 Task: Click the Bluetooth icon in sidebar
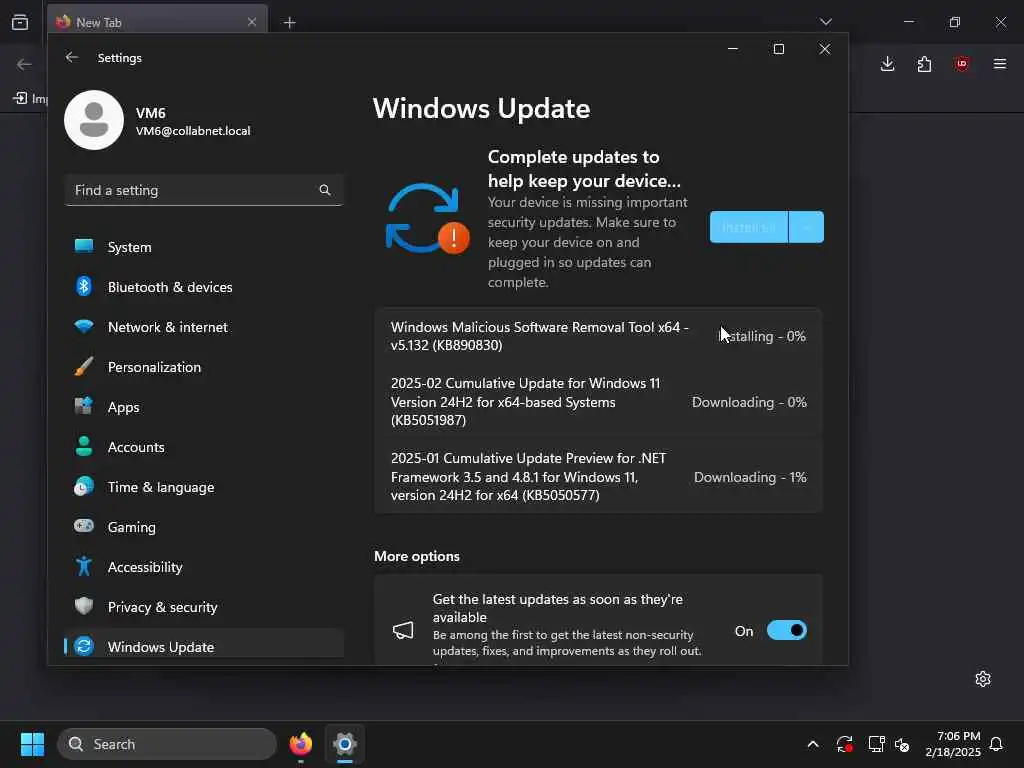[x=84, y=286]
